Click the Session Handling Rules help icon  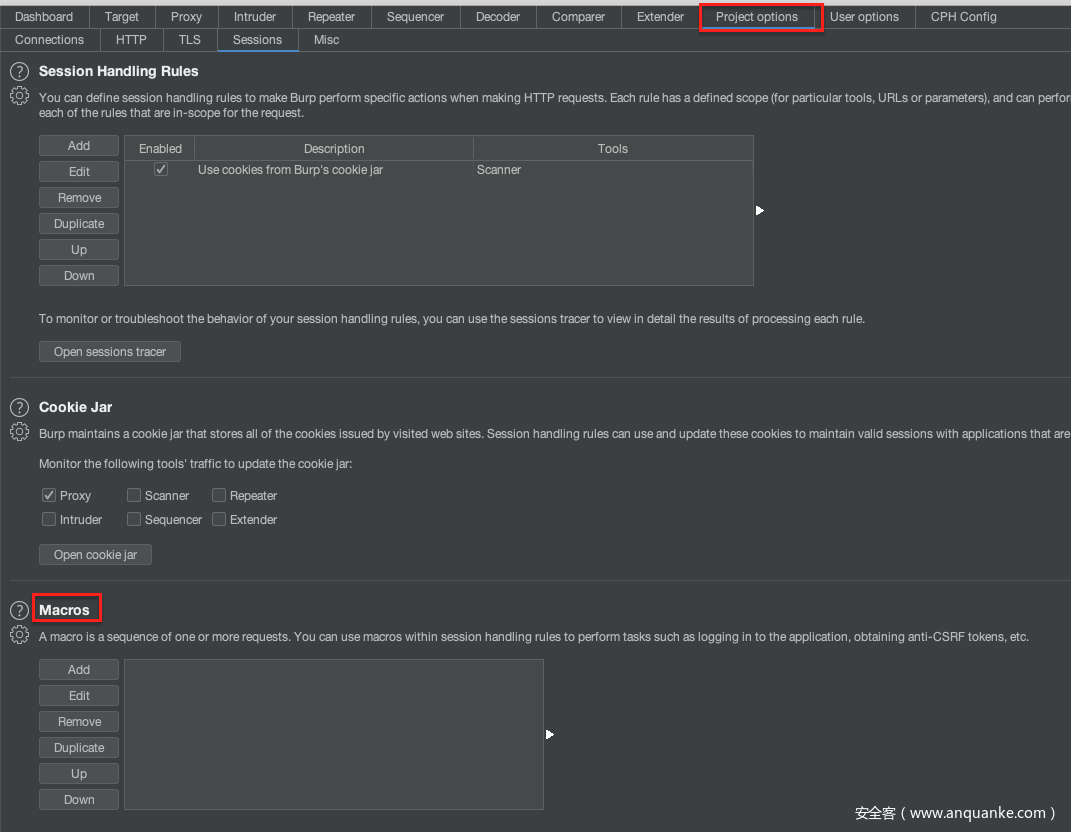coord(19,72)
